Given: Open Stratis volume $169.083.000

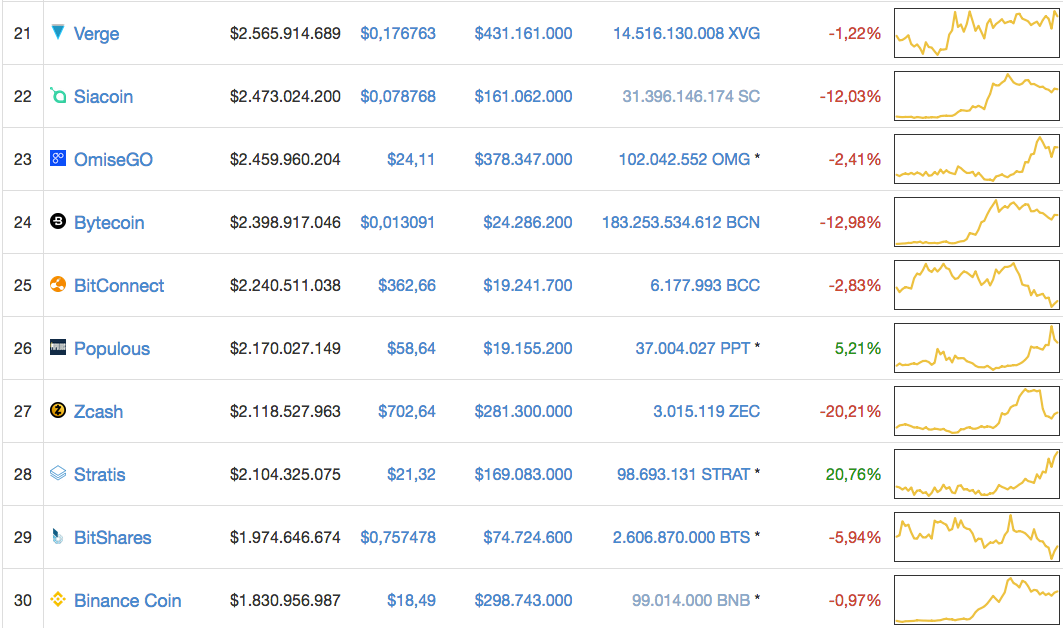Looking at the screenshot, I should (x=523, y=475).
